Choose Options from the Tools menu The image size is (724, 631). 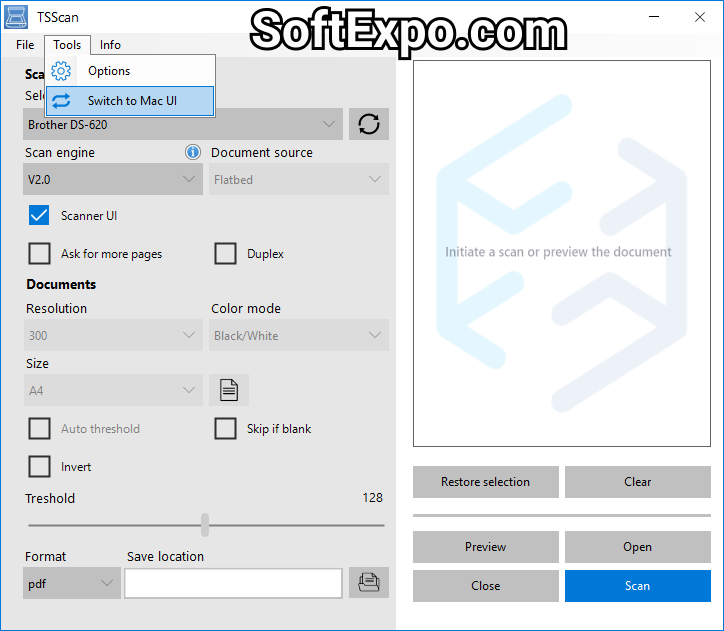coord(130,71)
